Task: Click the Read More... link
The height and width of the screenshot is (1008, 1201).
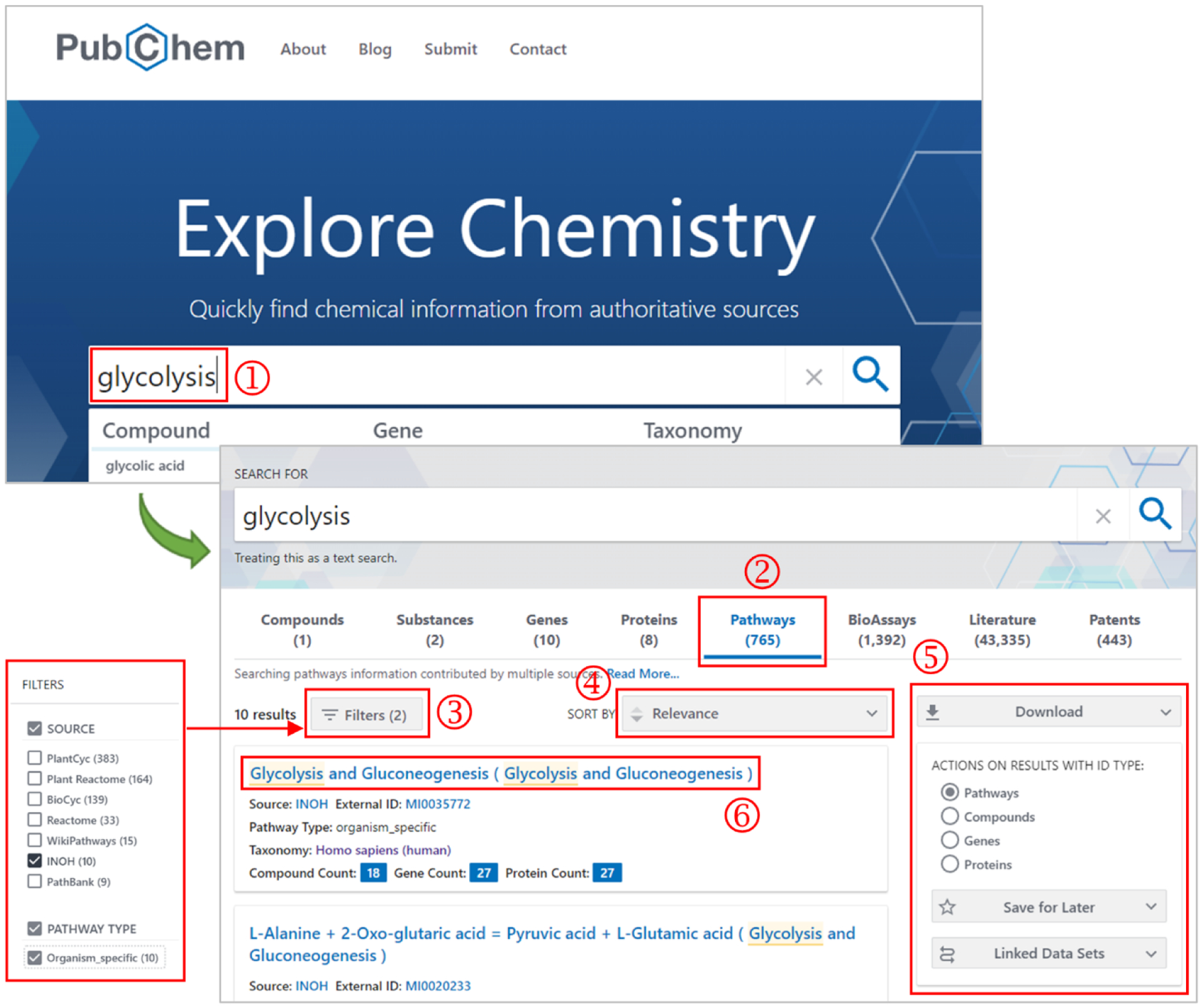Action: 643,674
